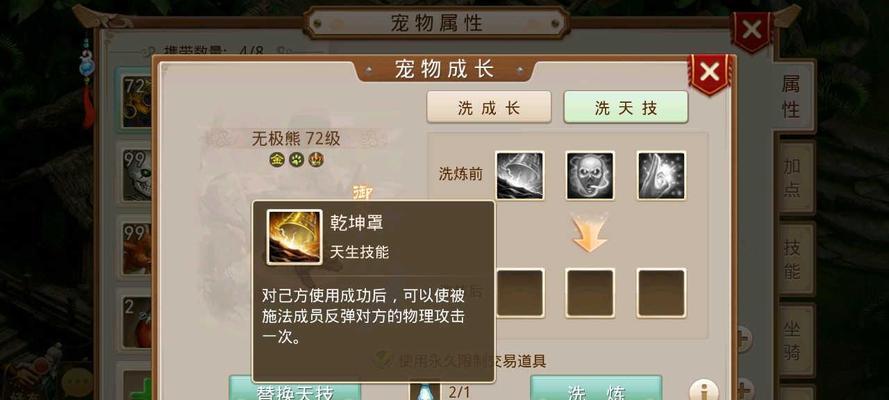Viewport: 889px width, 400px height.
Task: Click the 替换天技 button
Action: 295,389
